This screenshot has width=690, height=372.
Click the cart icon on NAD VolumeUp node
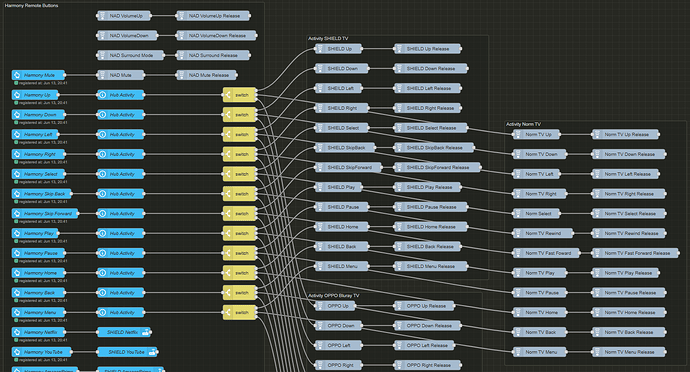(x=102, y=16)
